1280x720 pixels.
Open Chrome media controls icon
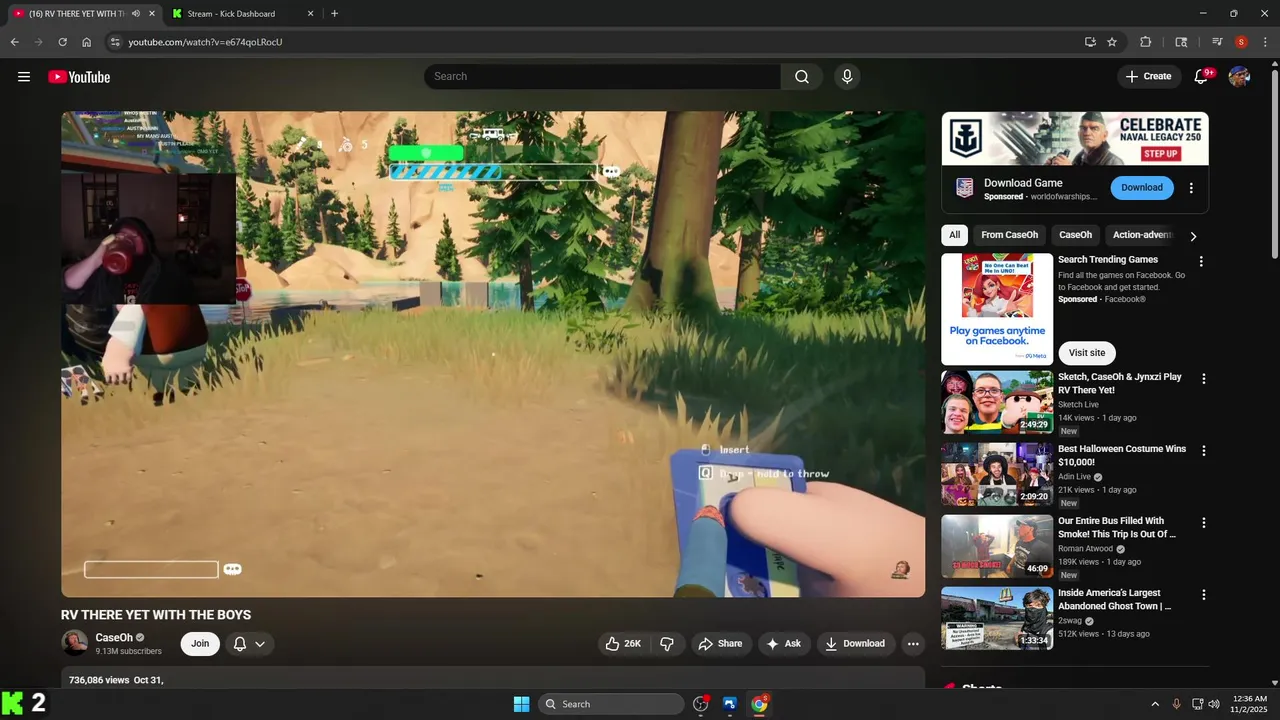(1217, 42)
